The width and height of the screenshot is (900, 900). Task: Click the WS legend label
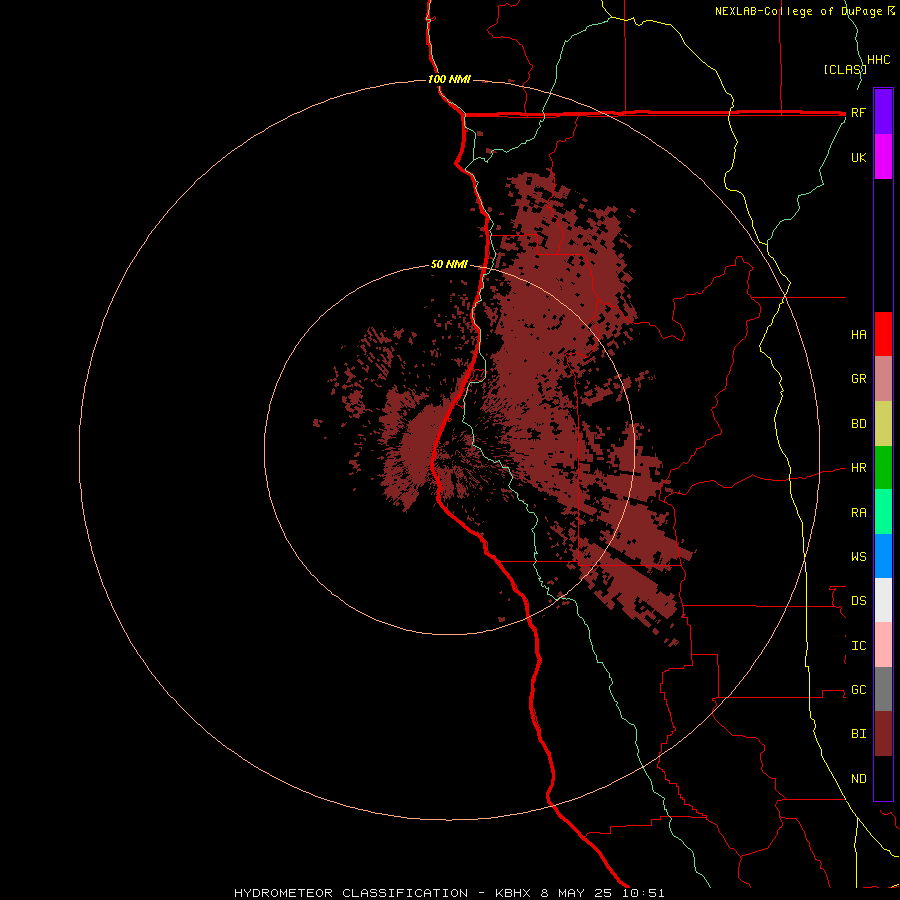point(859,556)
